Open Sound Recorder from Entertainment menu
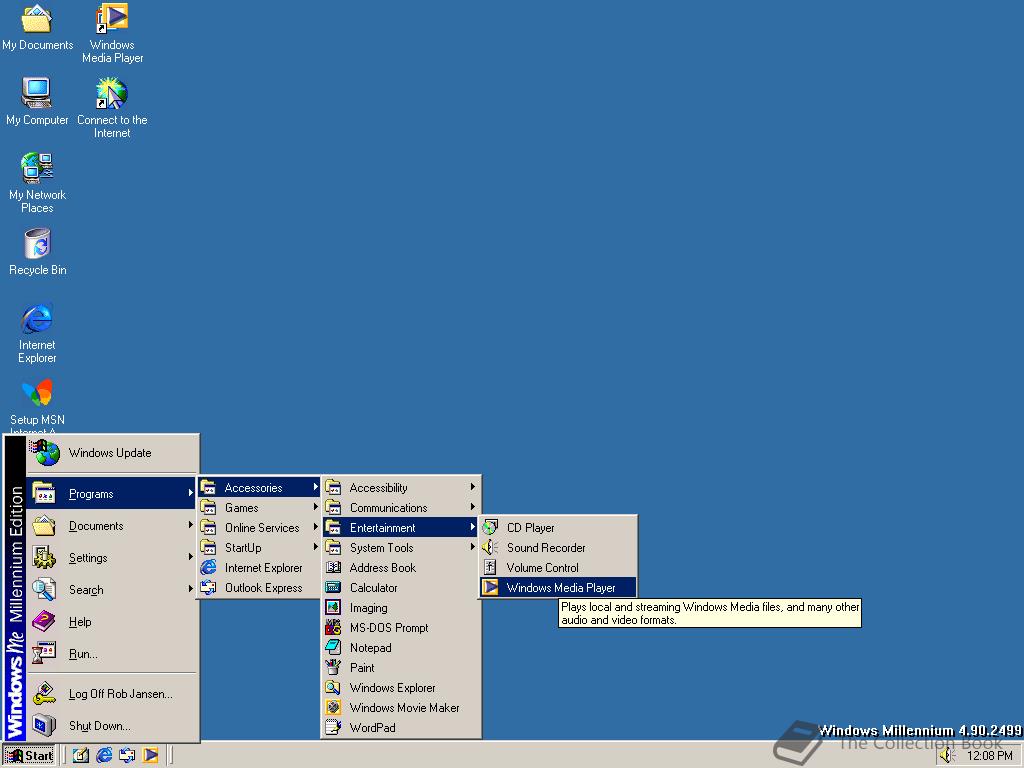The height and width of the screenshot is (768, 1024). tap(558, 548)
